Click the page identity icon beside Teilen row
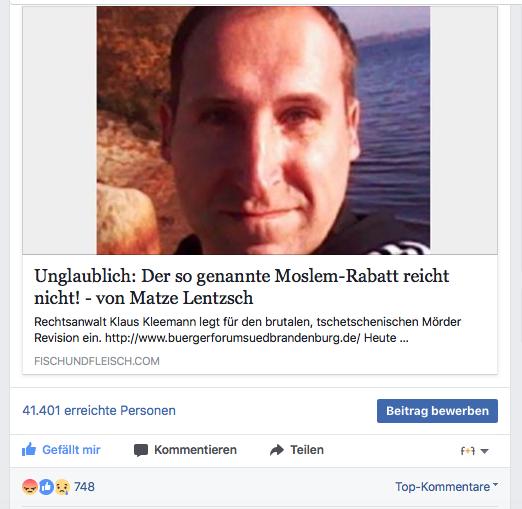This screenshot has width=522, height=509. [x=468, y=451]
